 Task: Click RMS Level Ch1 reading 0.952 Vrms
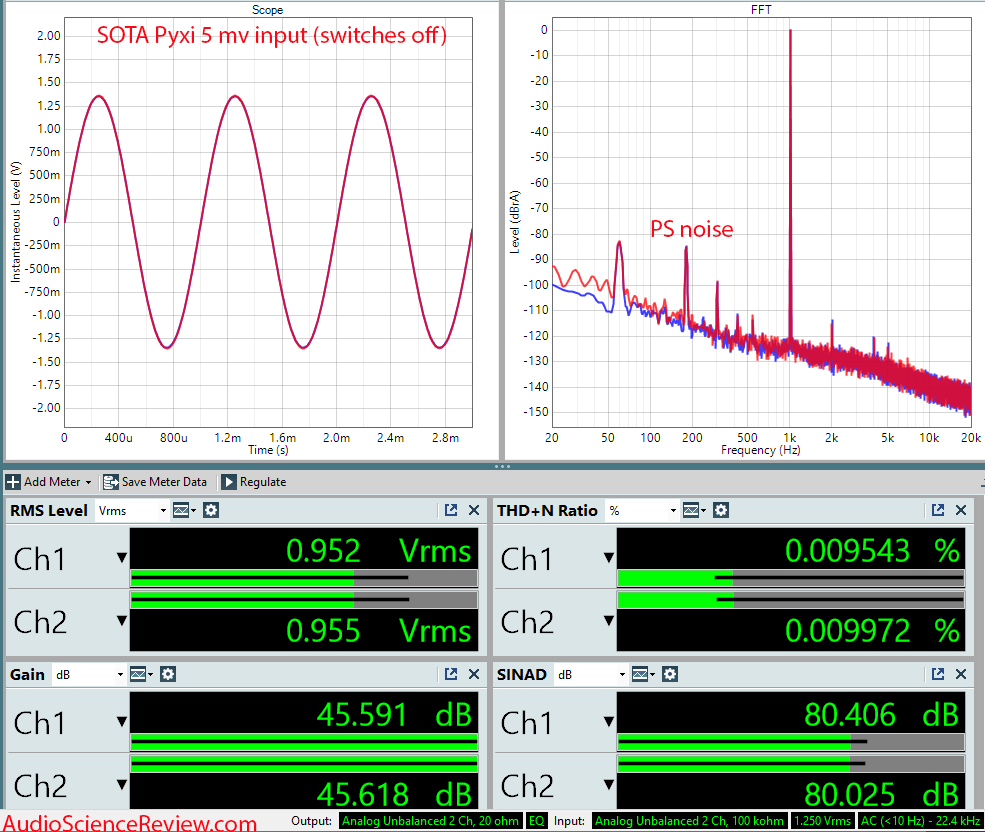(378, 551)
